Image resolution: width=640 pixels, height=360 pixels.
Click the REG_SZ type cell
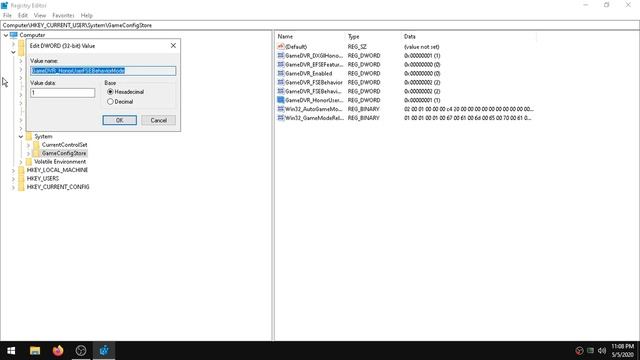pos(357,47)
